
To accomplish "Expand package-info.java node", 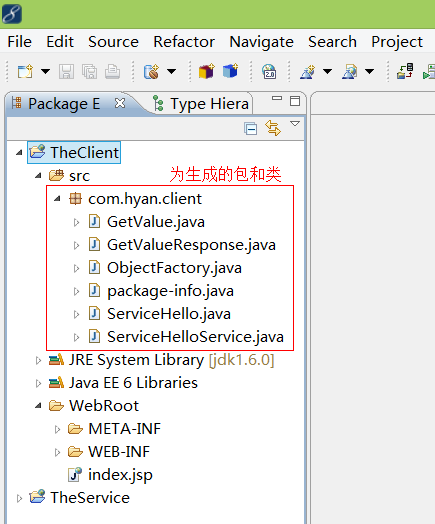I will (77, 291).
